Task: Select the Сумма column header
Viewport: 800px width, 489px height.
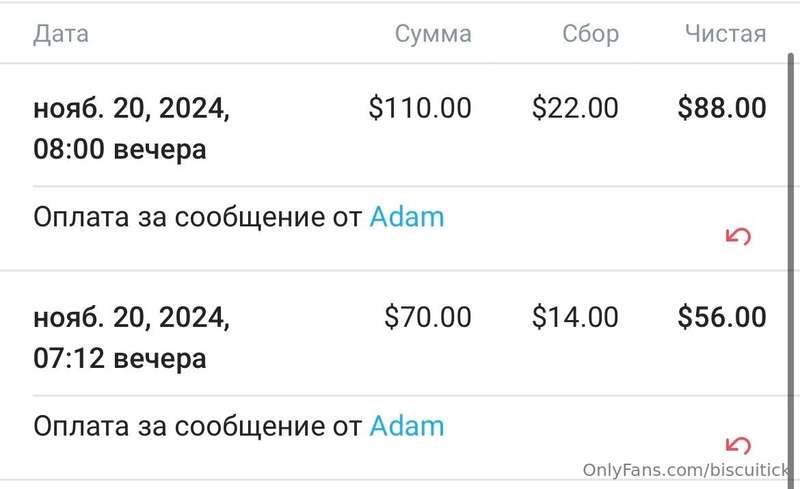Action: 433,34
